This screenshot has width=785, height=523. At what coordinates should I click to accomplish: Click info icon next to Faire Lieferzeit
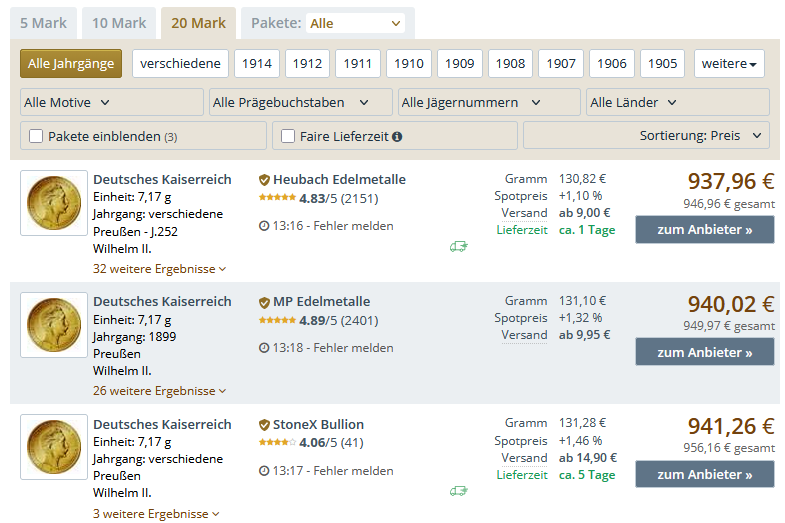(x=397, y=136)
